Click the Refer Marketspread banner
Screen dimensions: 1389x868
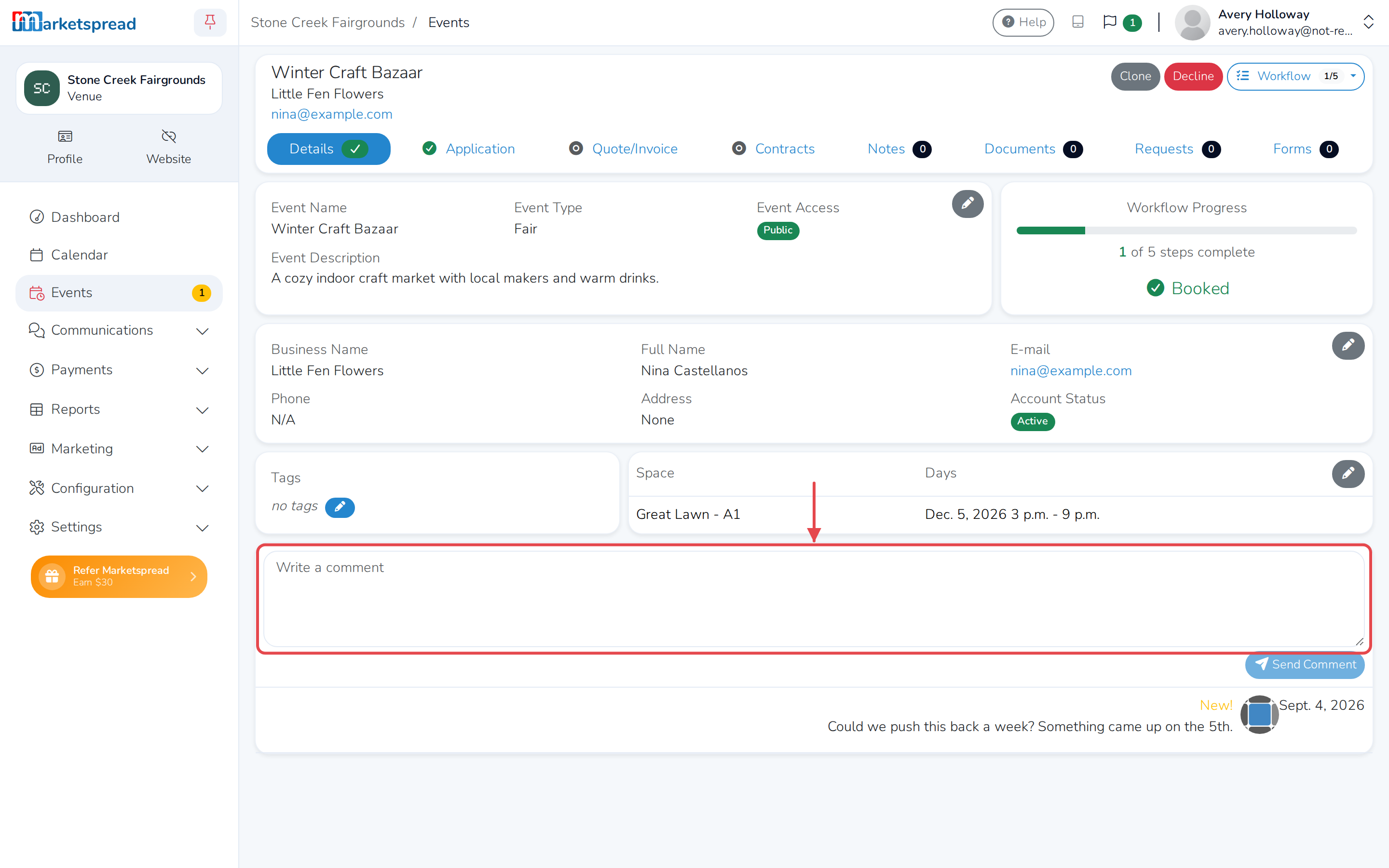tap(119, 576)
